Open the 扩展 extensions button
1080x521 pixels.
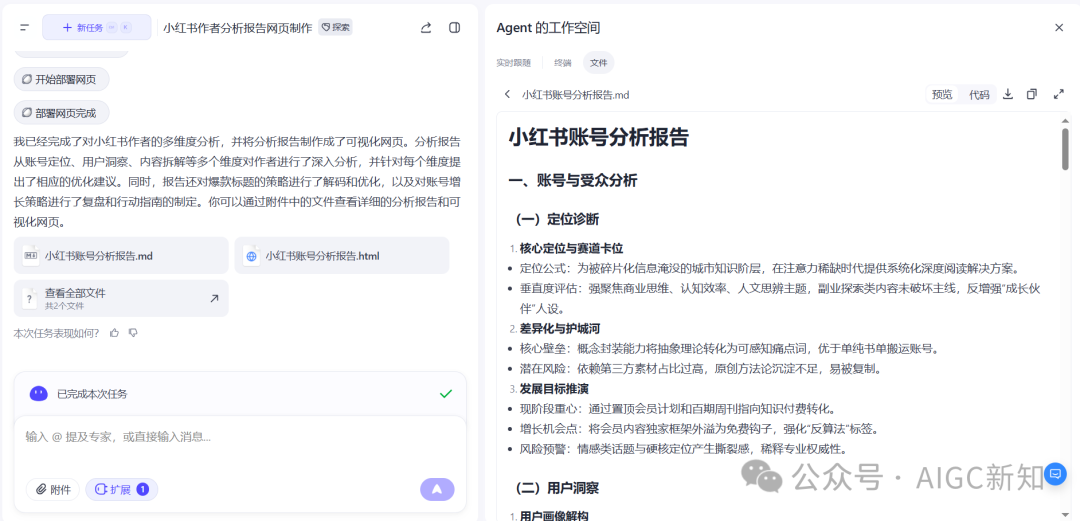click(x=122, y=489)
